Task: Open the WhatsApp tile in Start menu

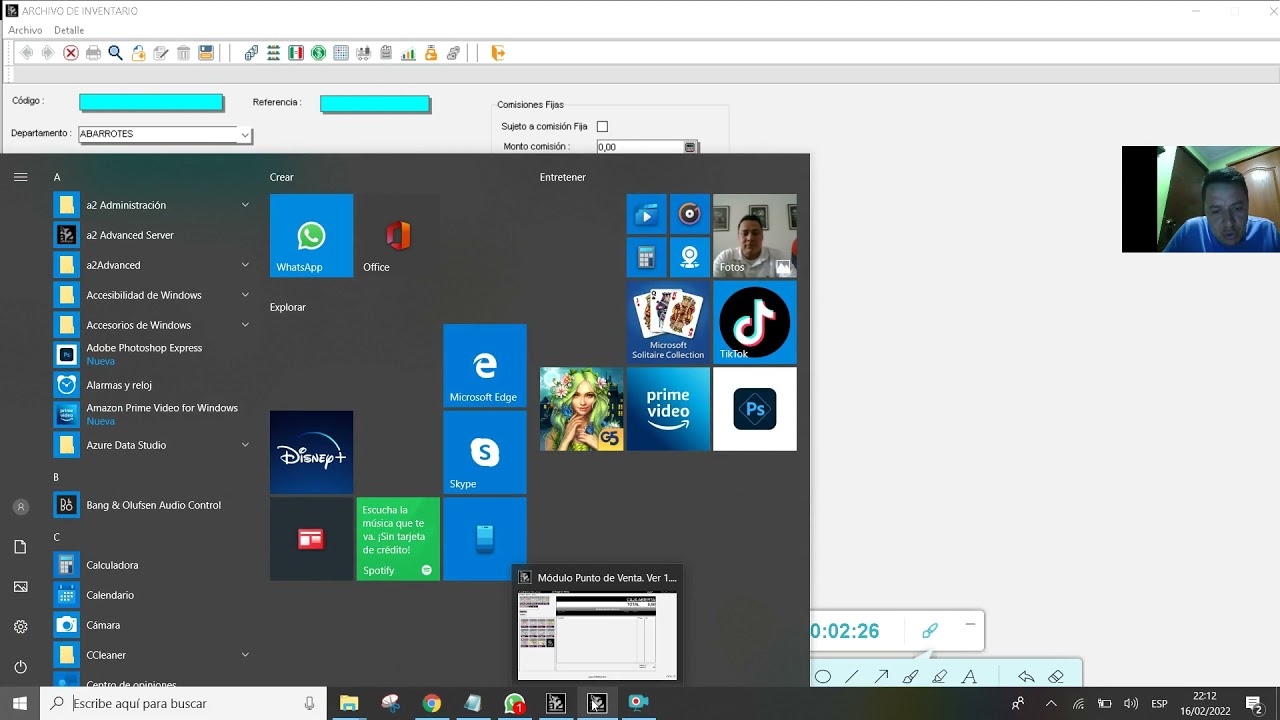Action: pyautogui.click(x=311, y=235)
